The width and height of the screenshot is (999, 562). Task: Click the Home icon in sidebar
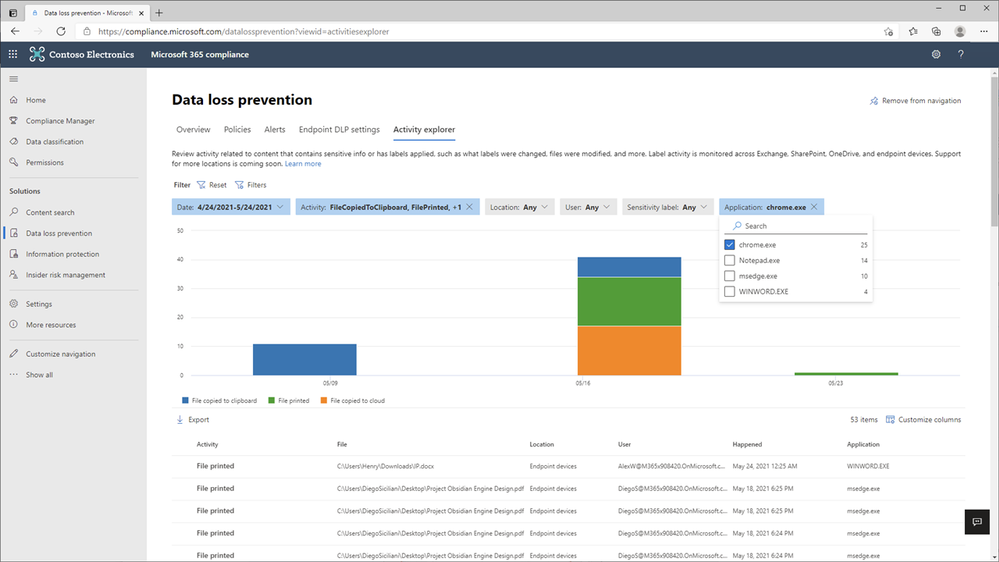pyautogui.click(x=14, y=100)
